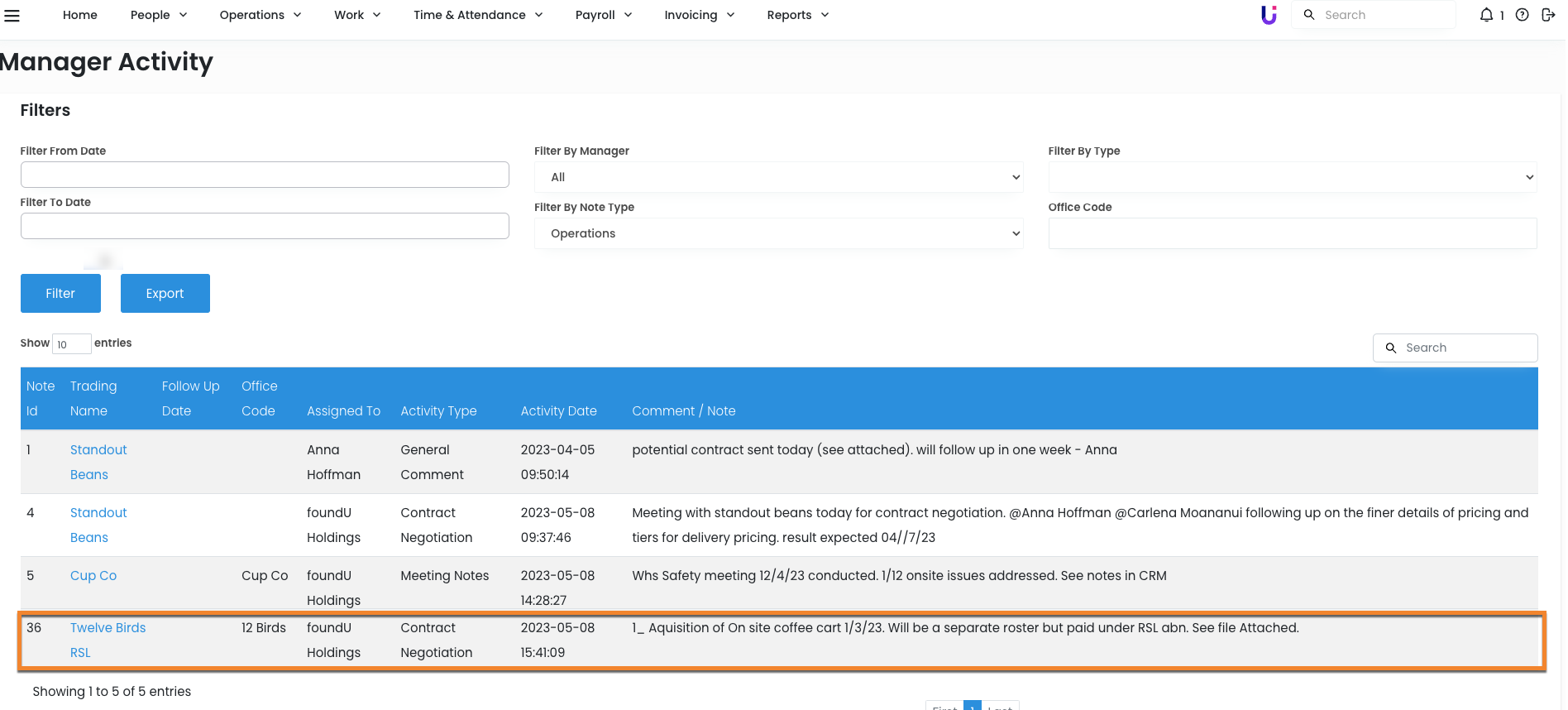This screenshot has width=1568, height=710.
Task: Expand the Filter By Manager dropdown
Action: click(777, 177)
